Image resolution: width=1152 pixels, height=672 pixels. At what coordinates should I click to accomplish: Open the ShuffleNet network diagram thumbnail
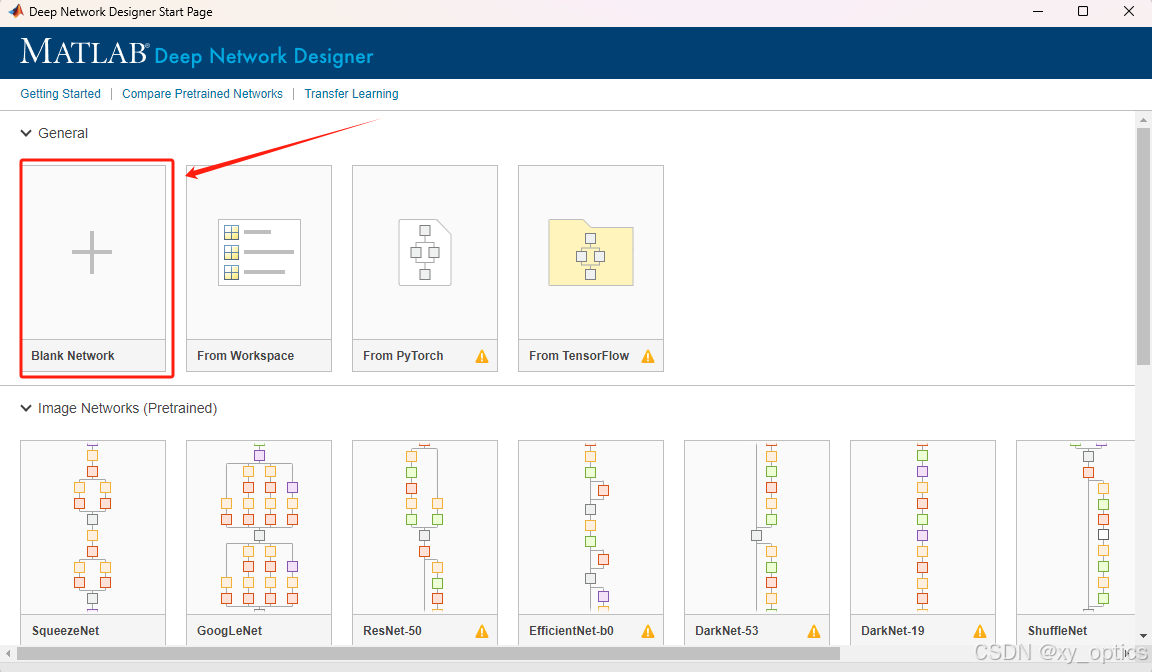point(1076,527)
